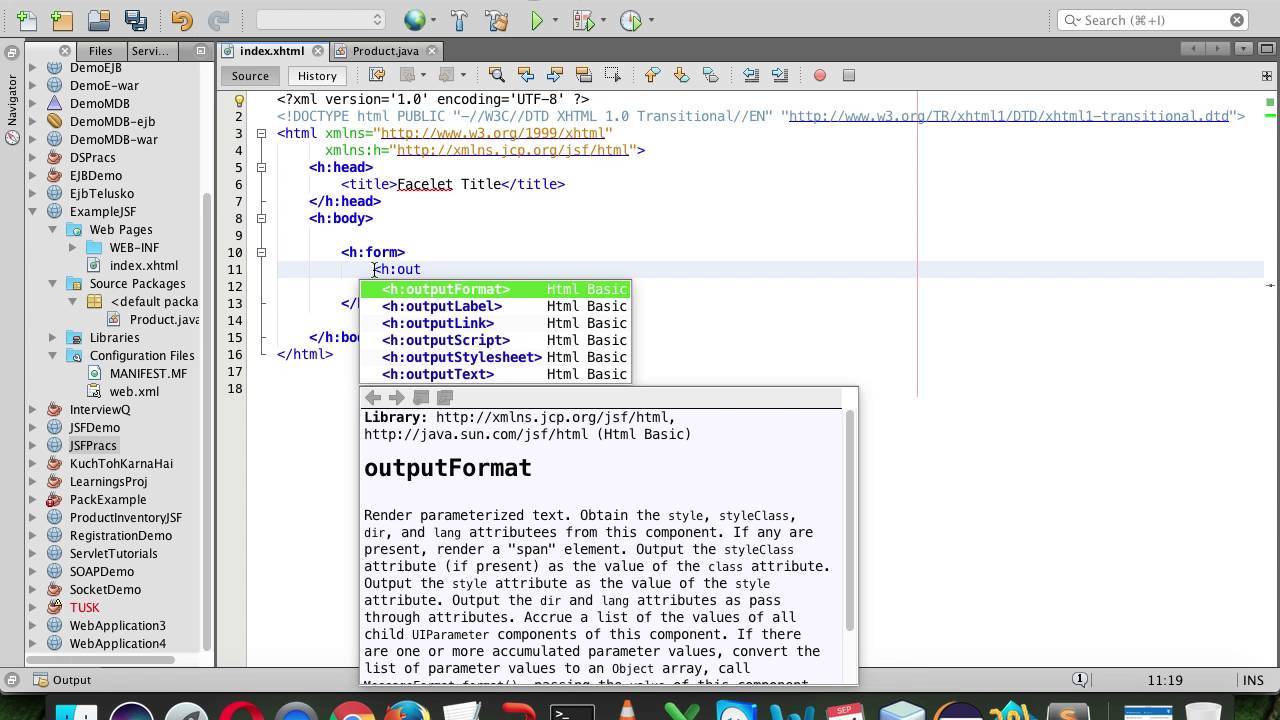Choose h:outputLabel from completion list
The width and height of the screenshot is (1280, 720).
tap(495, 306)
